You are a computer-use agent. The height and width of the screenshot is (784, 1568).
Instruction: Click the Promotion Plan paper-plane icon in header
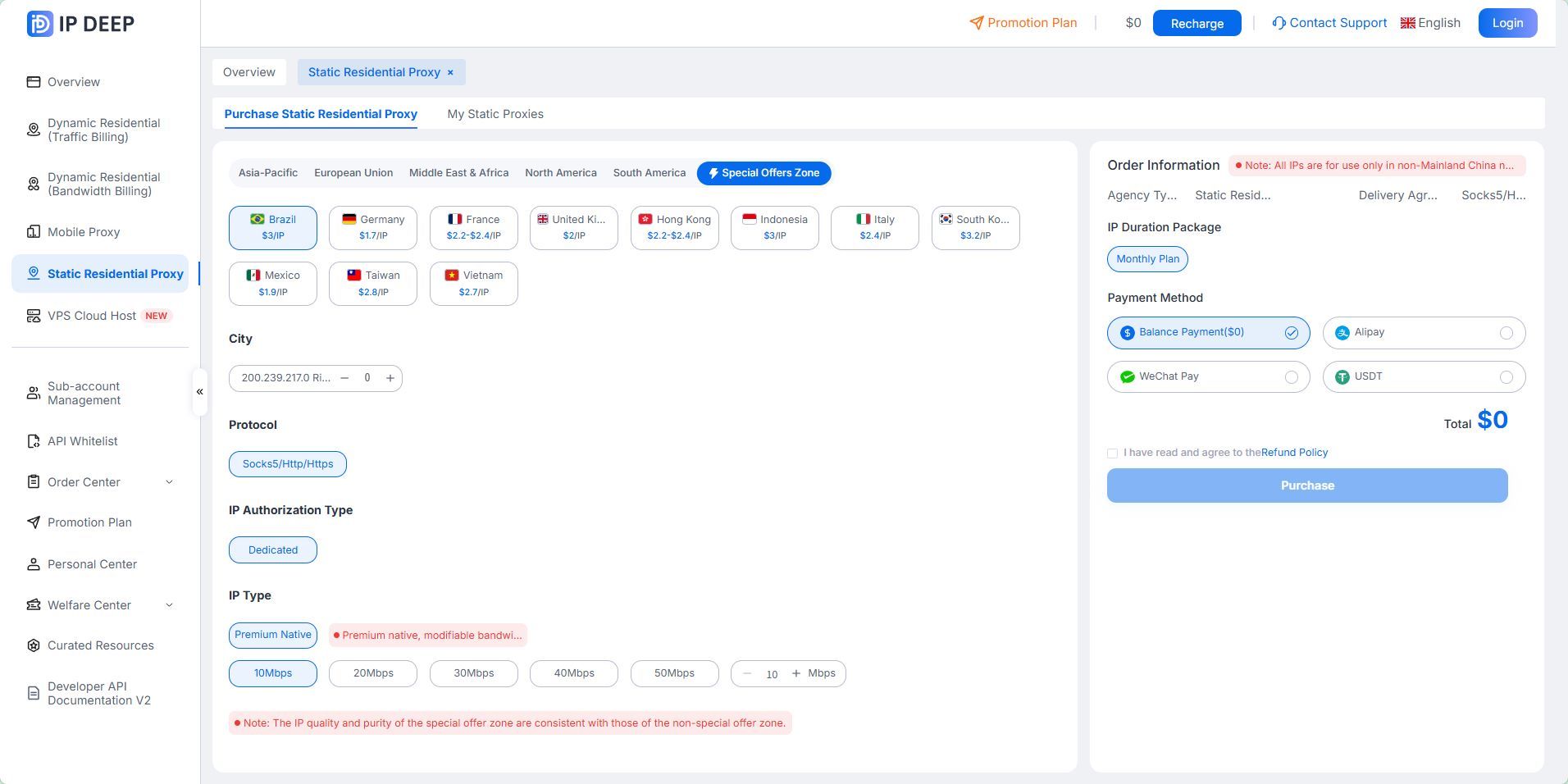(976, 23)
